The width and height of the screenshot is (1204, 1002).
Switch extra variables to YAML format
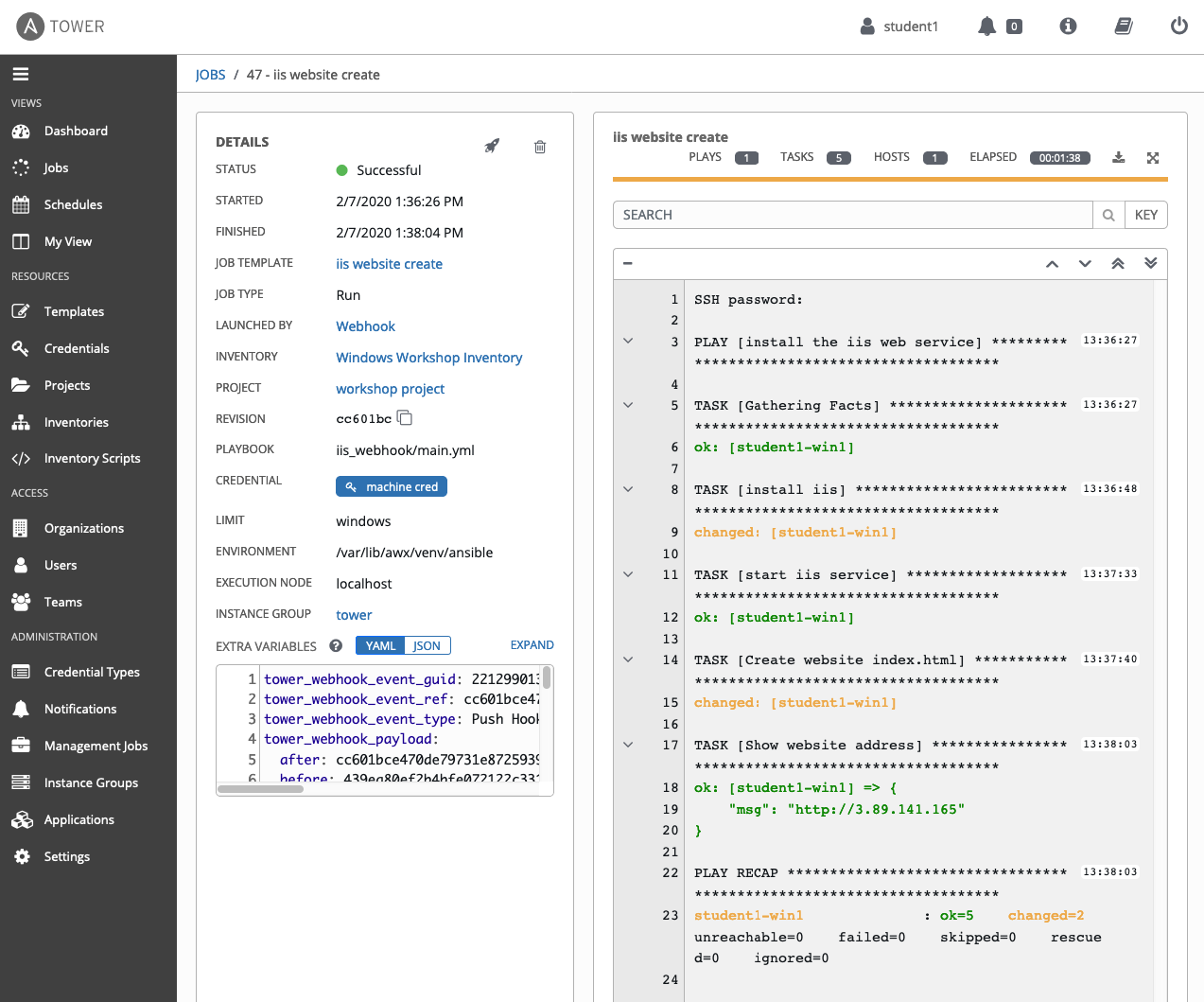coord(380,645)
